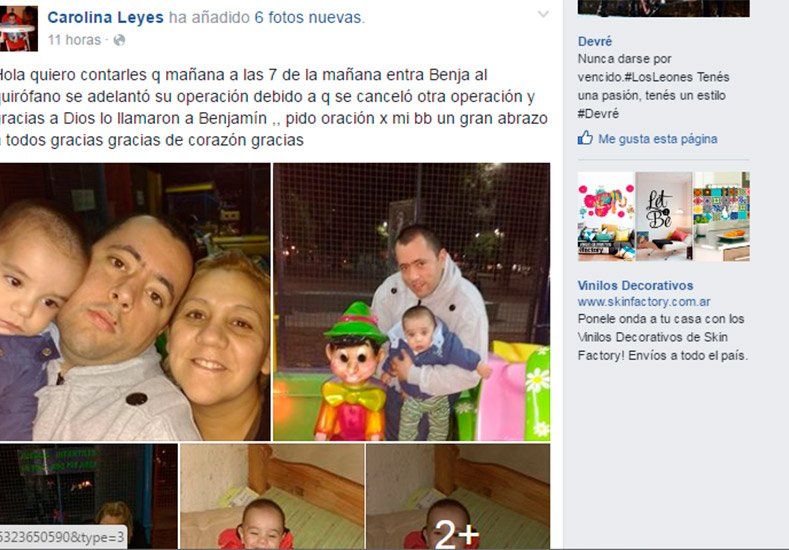Expand the post options chevron
This screenshot has height=550, width=789.
pyautogui.click(x=543, y=14)
